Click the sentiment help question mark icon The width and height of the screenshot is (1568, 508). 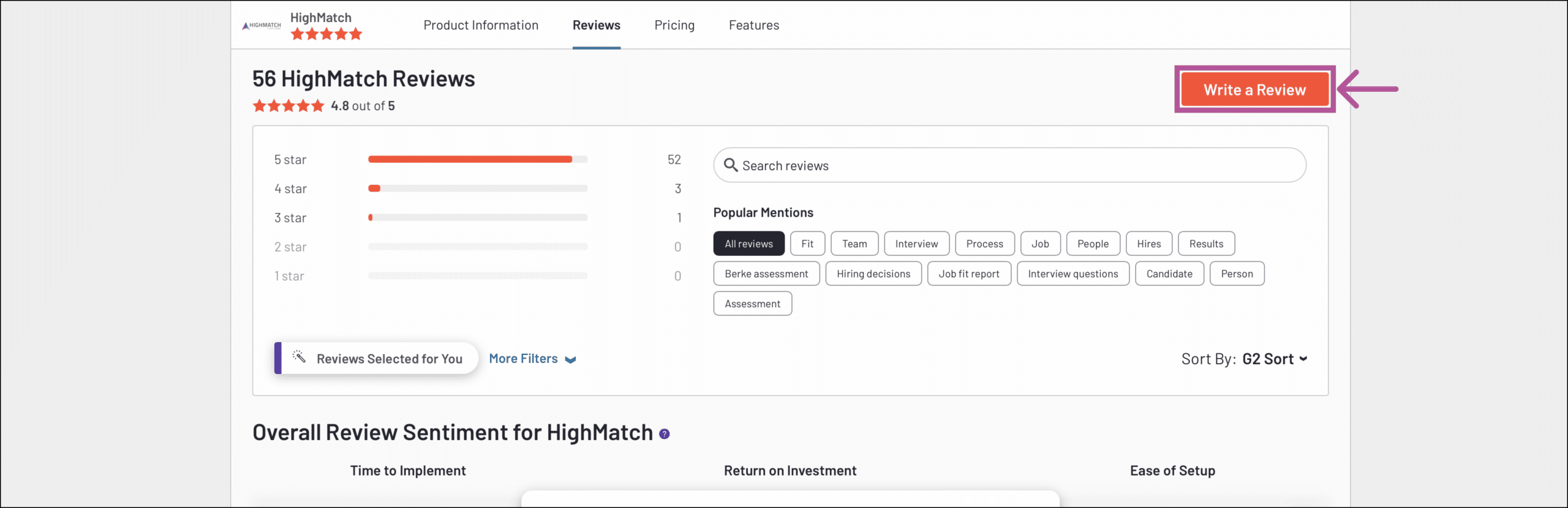tap(664, 434)
